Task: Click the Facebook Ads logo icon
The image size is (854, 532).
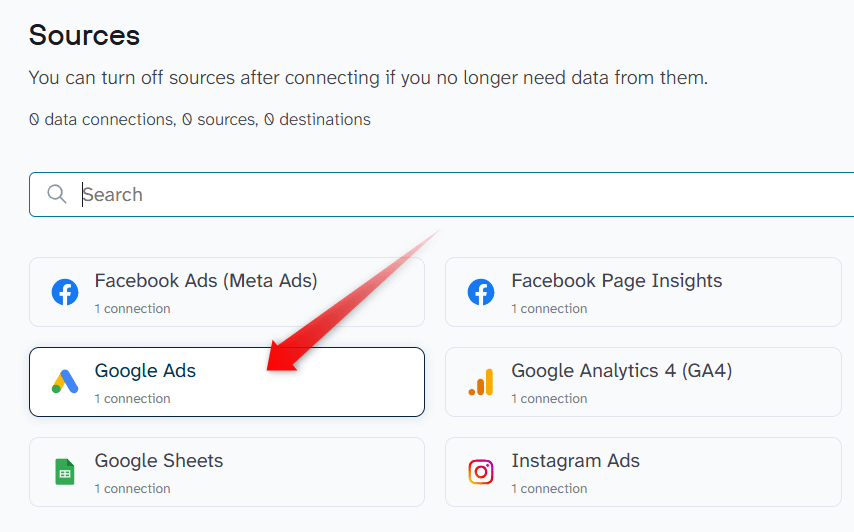Action: tap(65, 292)
